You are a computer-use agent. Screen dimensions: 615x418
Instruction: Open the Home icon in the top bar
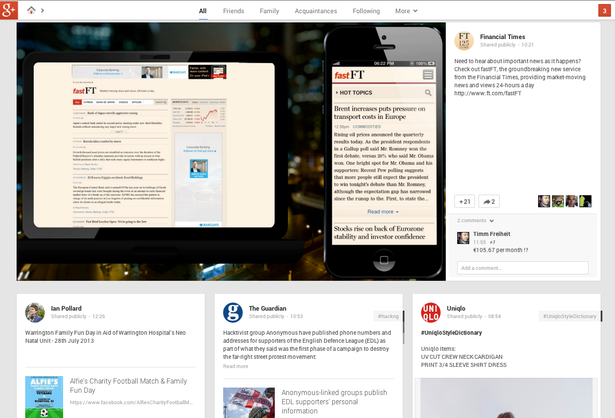pos(31,10)
